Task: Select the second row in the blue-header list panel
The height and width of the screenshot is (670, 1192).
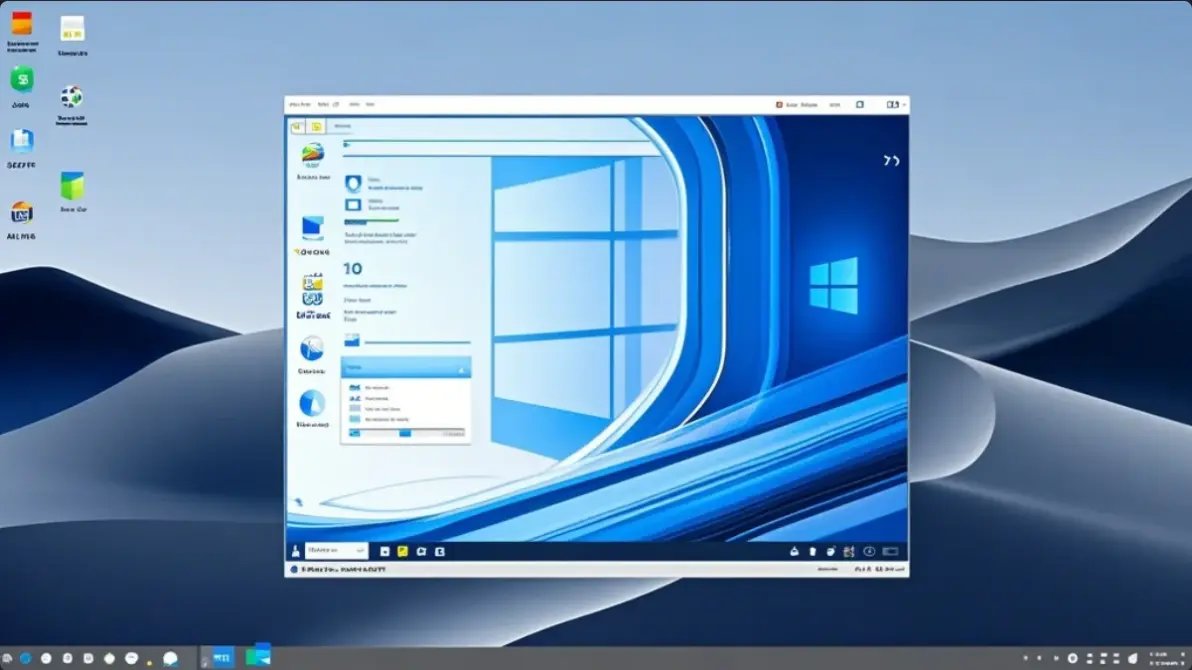Action: 405,399
